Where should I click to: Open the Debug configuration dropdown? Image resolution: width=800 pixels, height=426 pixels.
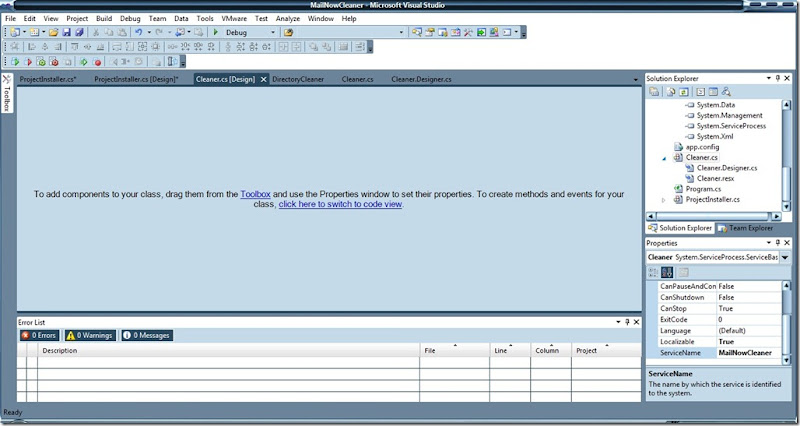point(273,32)
